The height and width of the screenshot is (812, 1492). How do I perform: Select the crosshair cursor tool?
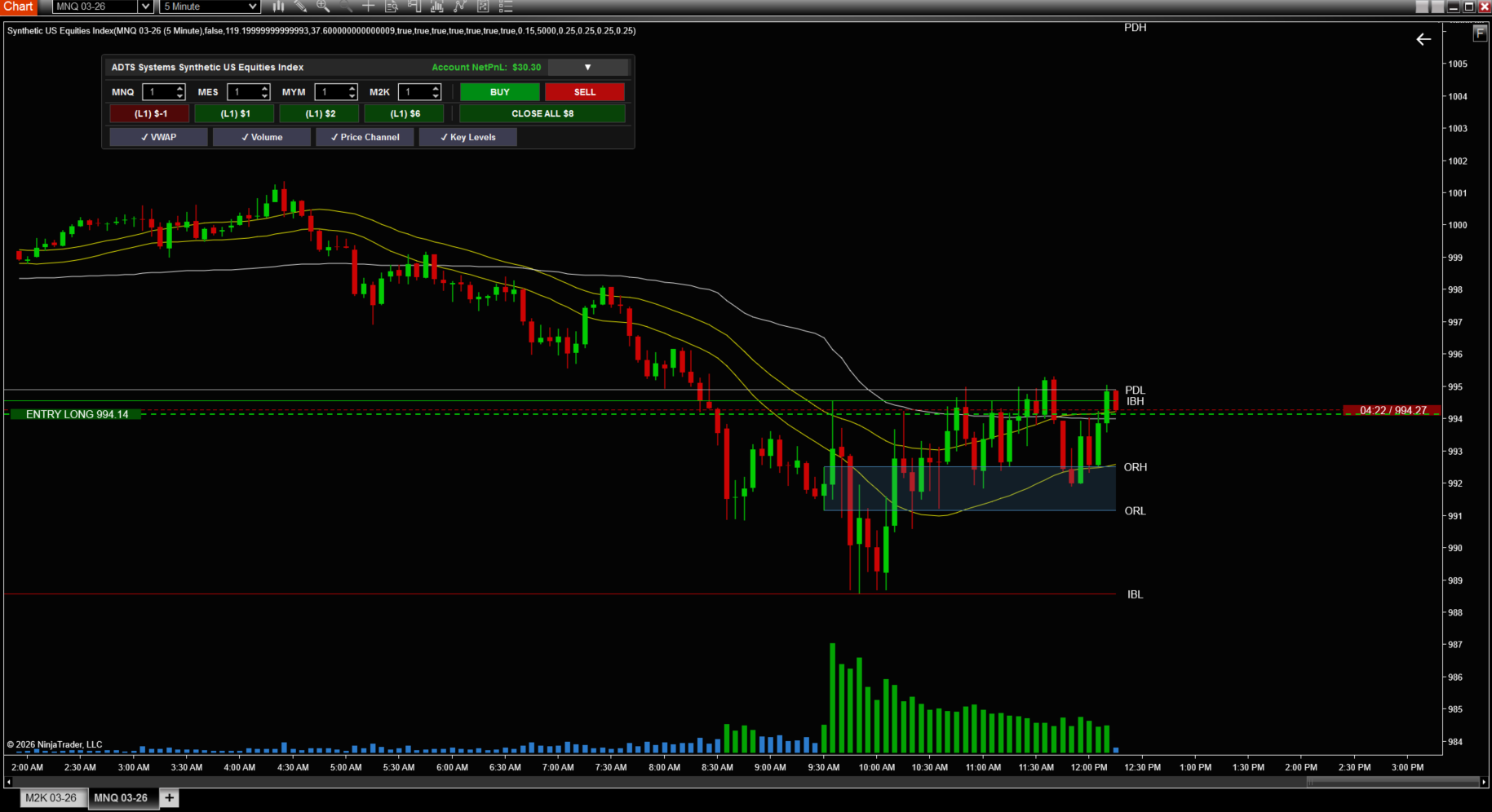click(368, 7)
